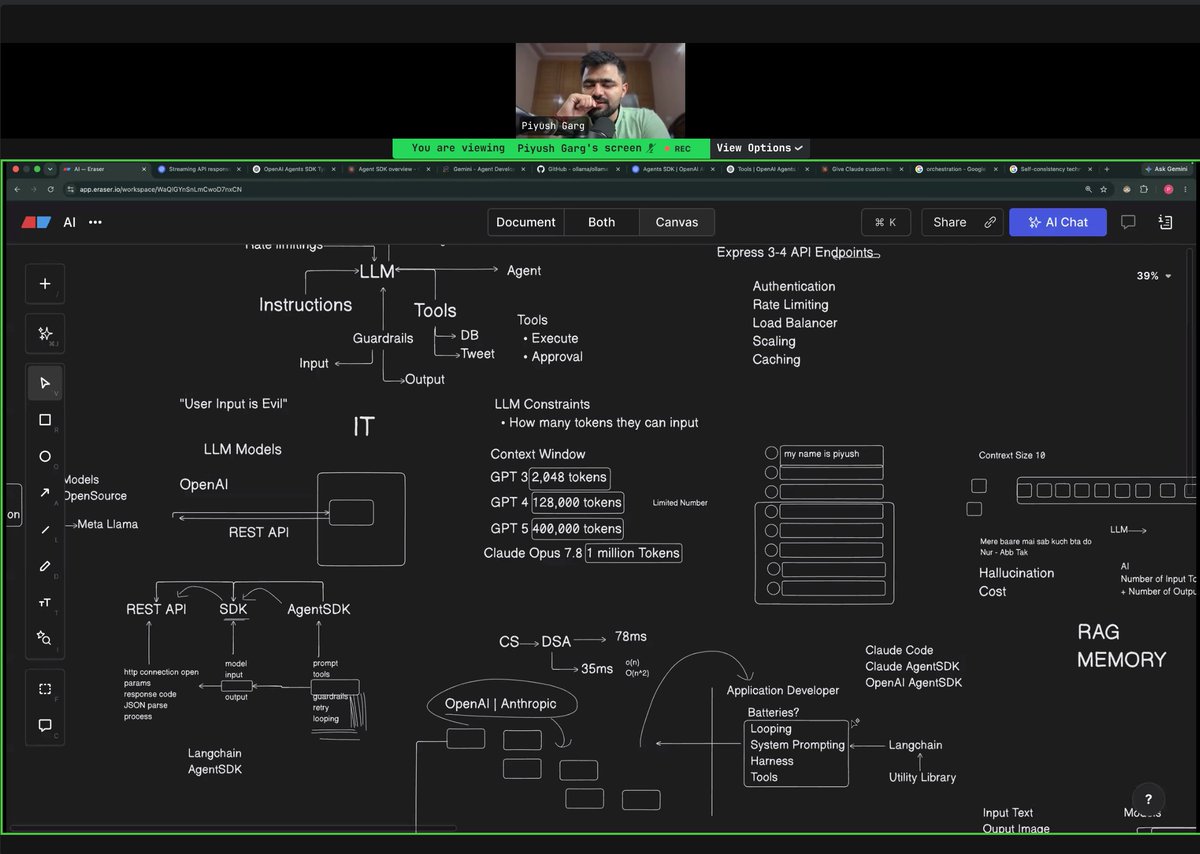Click the browser Back arrow
The height and width of the screenshot is (854, 1200).
click(18, 189)
